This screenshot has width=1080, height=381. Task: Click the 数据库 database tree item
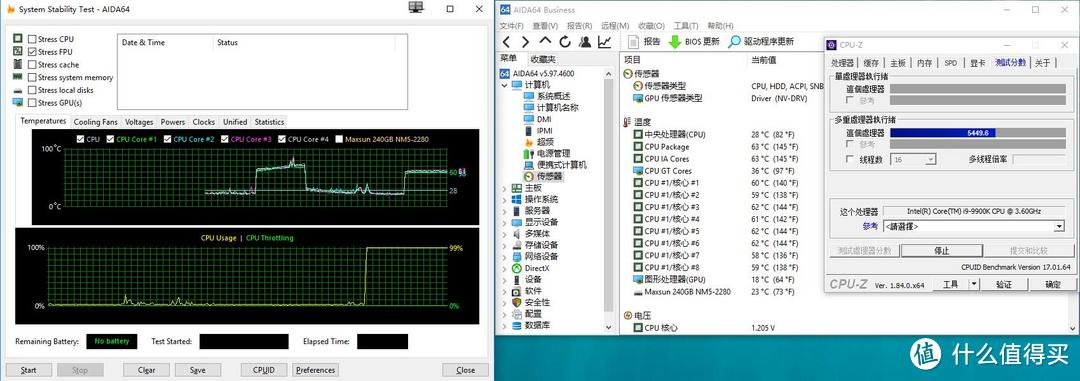pos(530,325)
